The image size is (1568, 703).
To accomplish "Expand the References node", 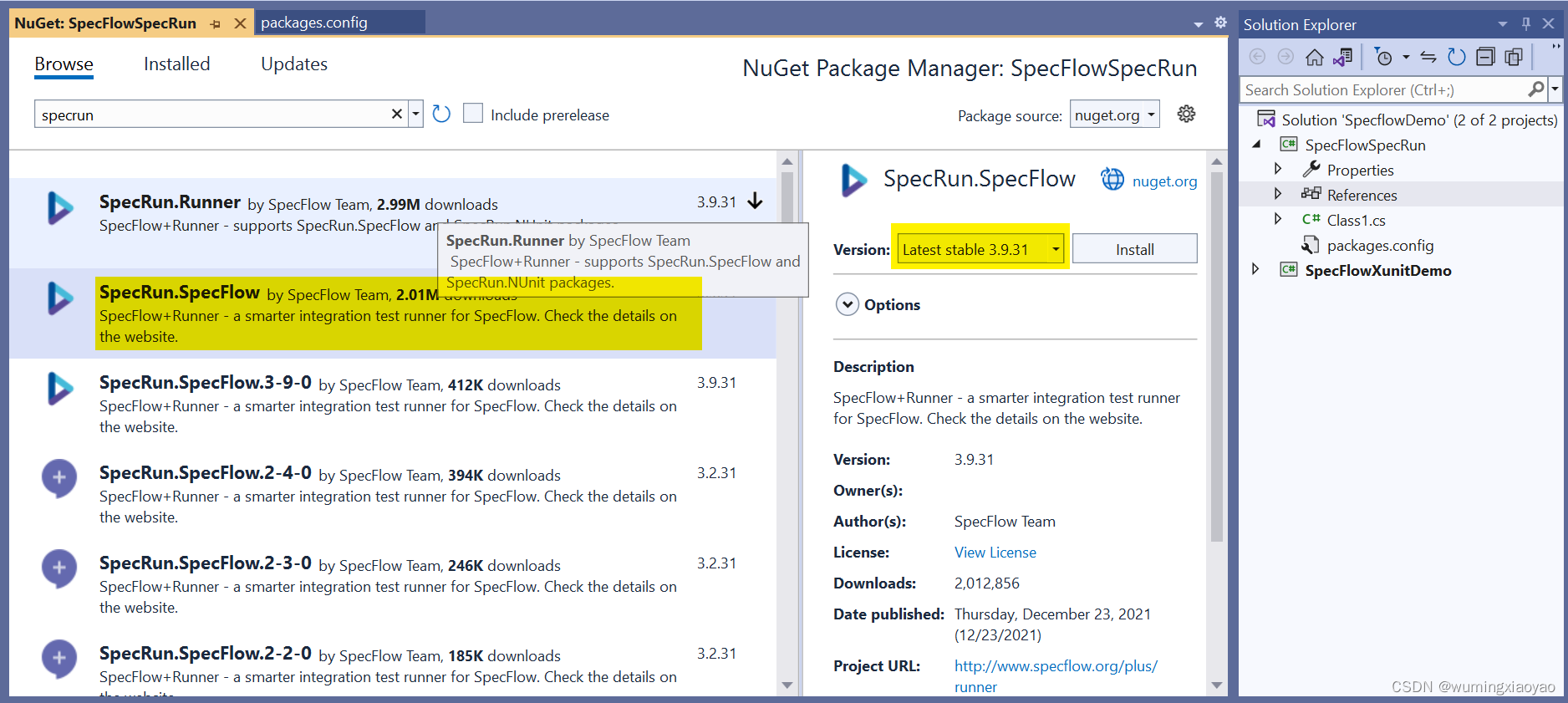I will click(1278, 194).
